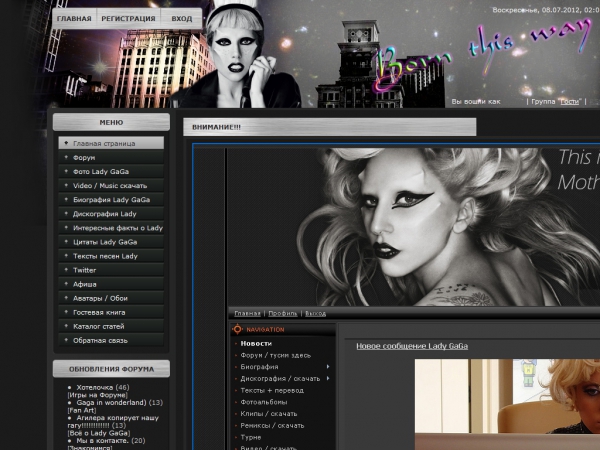Open Цитаты Lady GaGa menu item
Viewport: 600px width, 450px height.
coord(111,242)
